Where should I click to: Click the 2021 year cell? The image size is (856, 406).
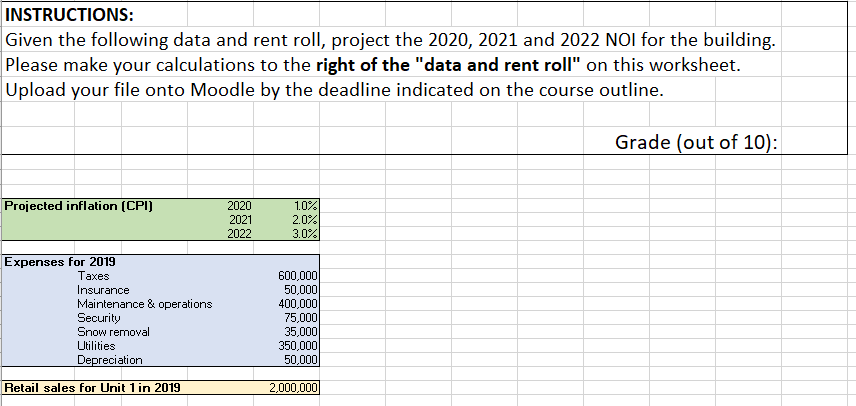(x=240, y=220)
